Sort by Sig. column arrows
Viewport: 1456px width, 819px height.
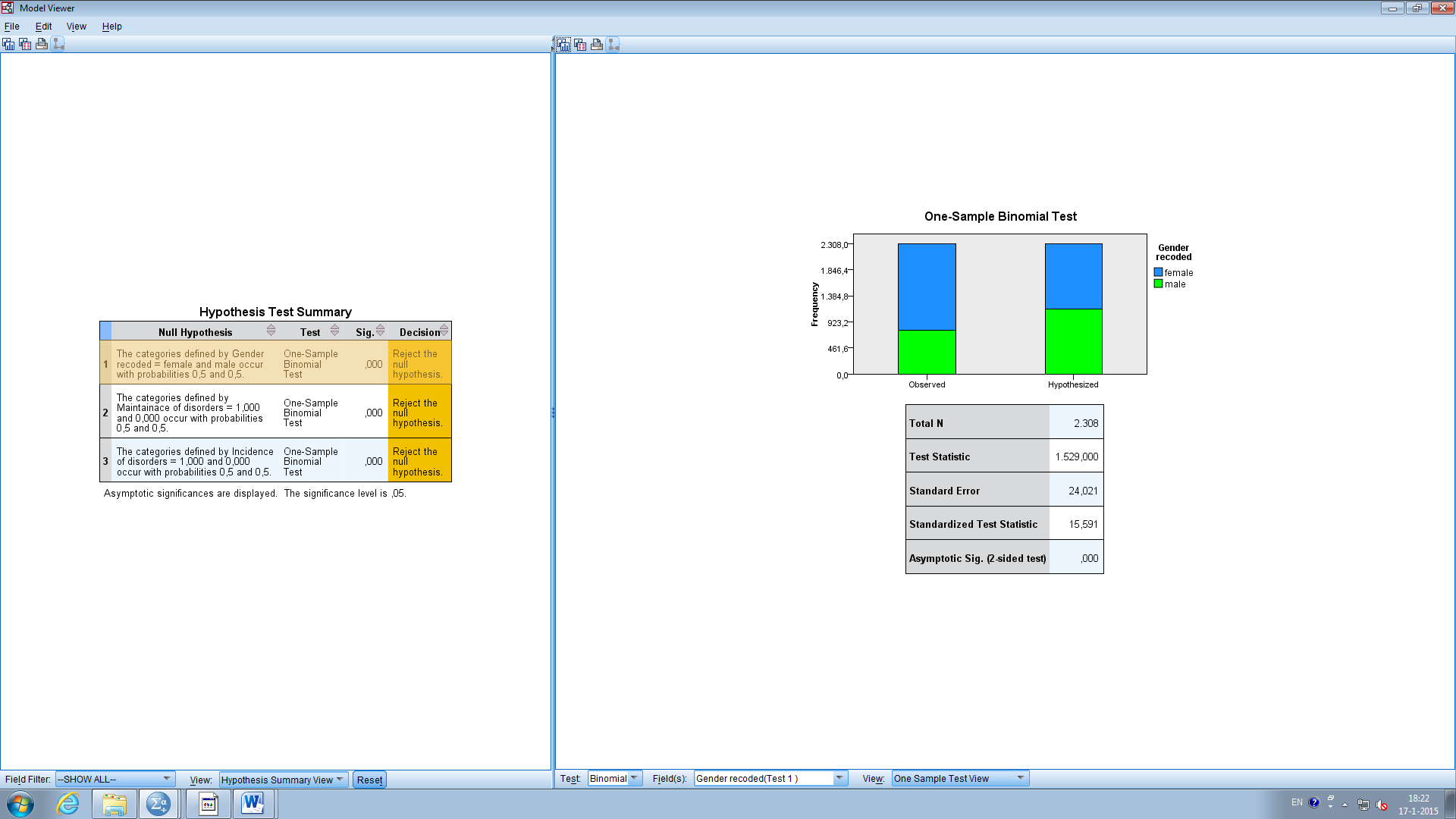380,331
